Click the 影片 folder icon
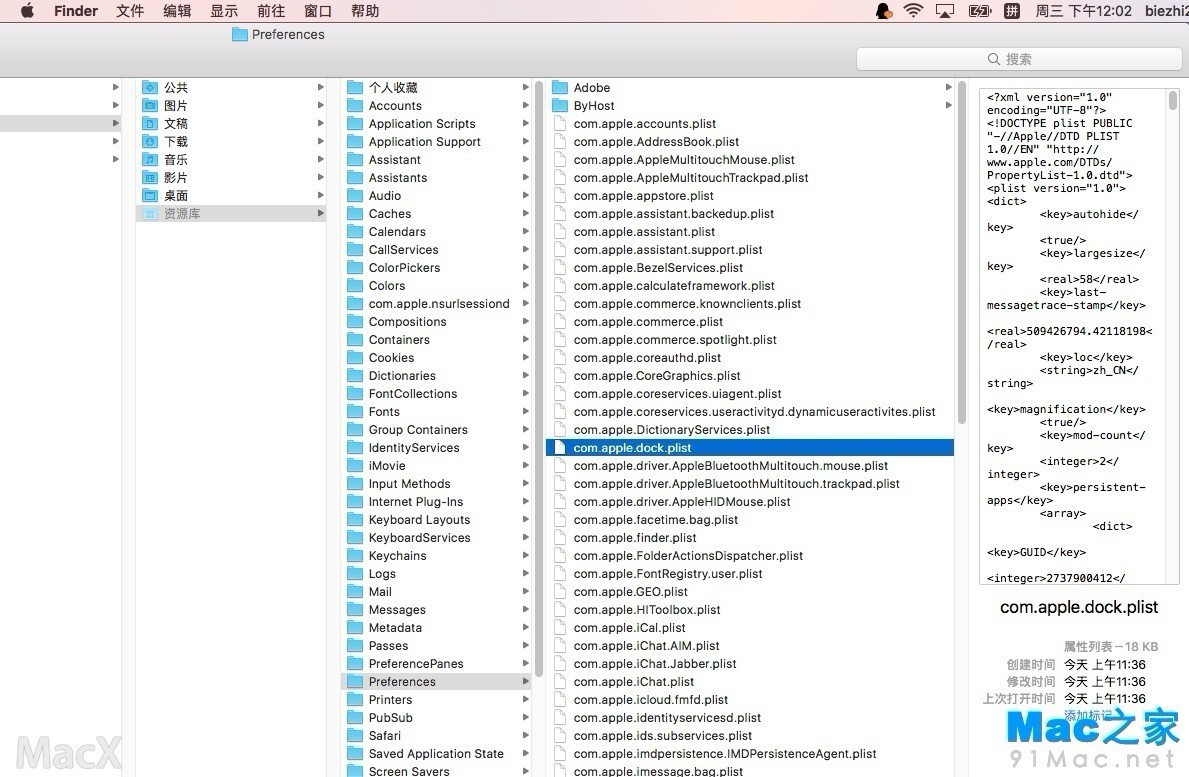 click(150, 177)
